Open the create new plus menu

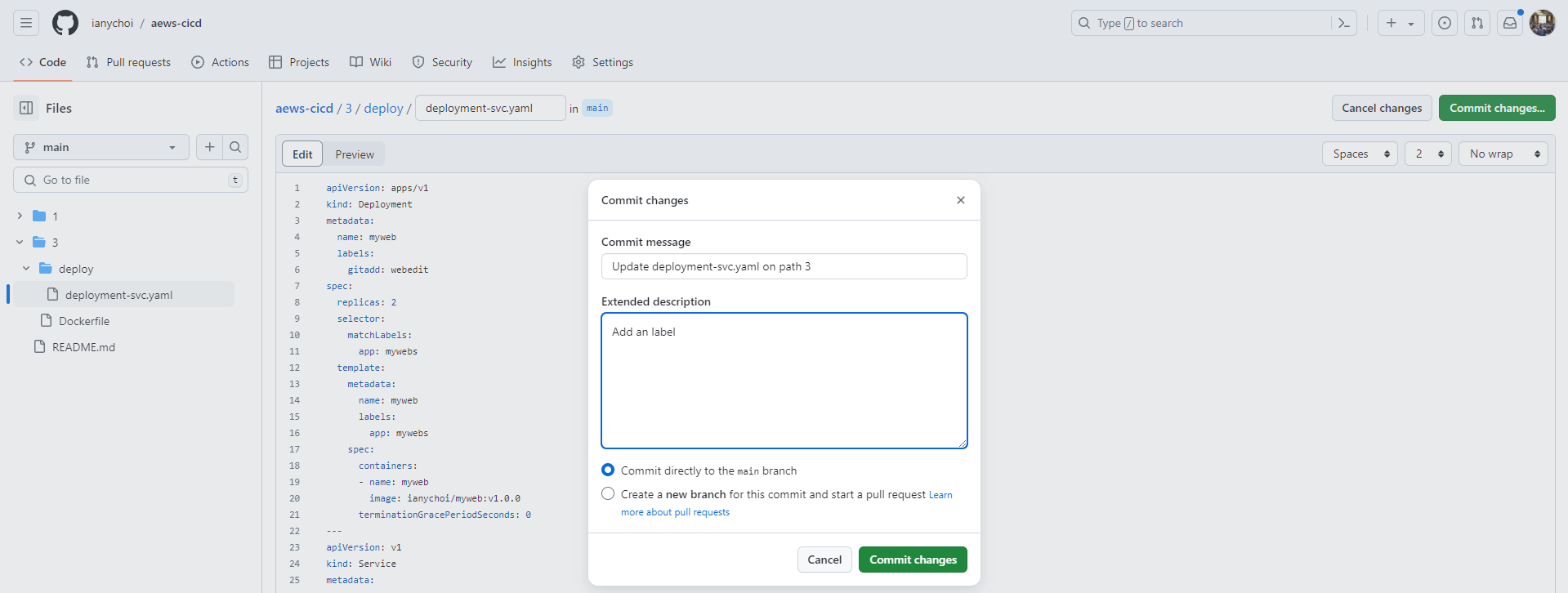(x=1400, y=23)
